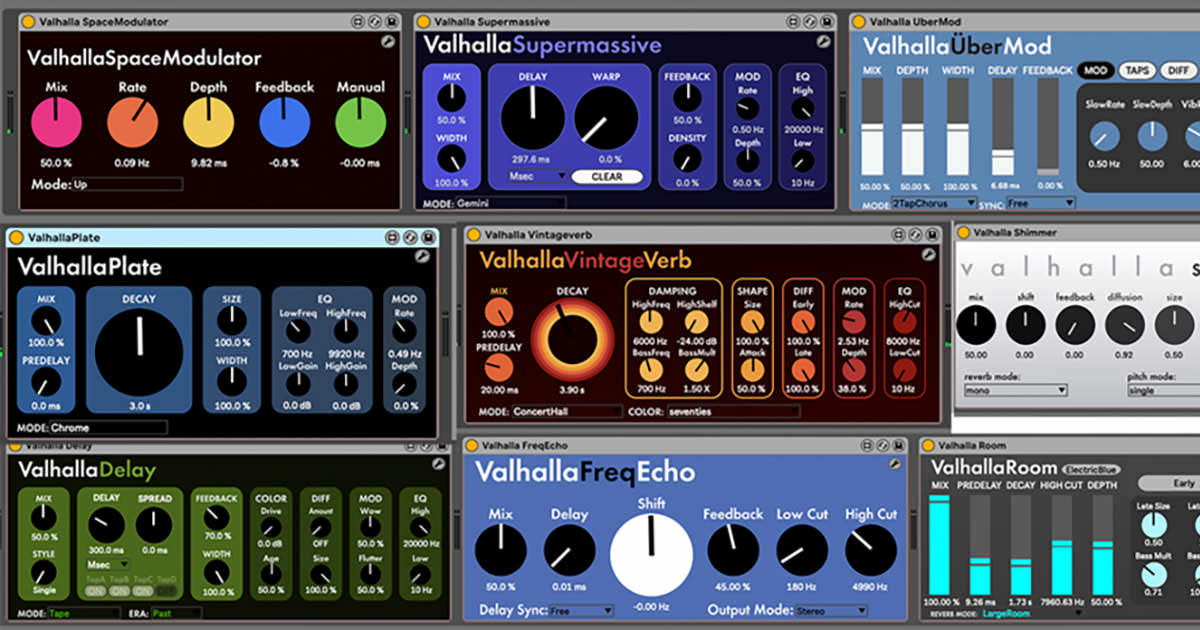This screenshot has width=1200, height=630.
Task: Click save preset disk icon in Vintageverb title bar
Action: 931,235
